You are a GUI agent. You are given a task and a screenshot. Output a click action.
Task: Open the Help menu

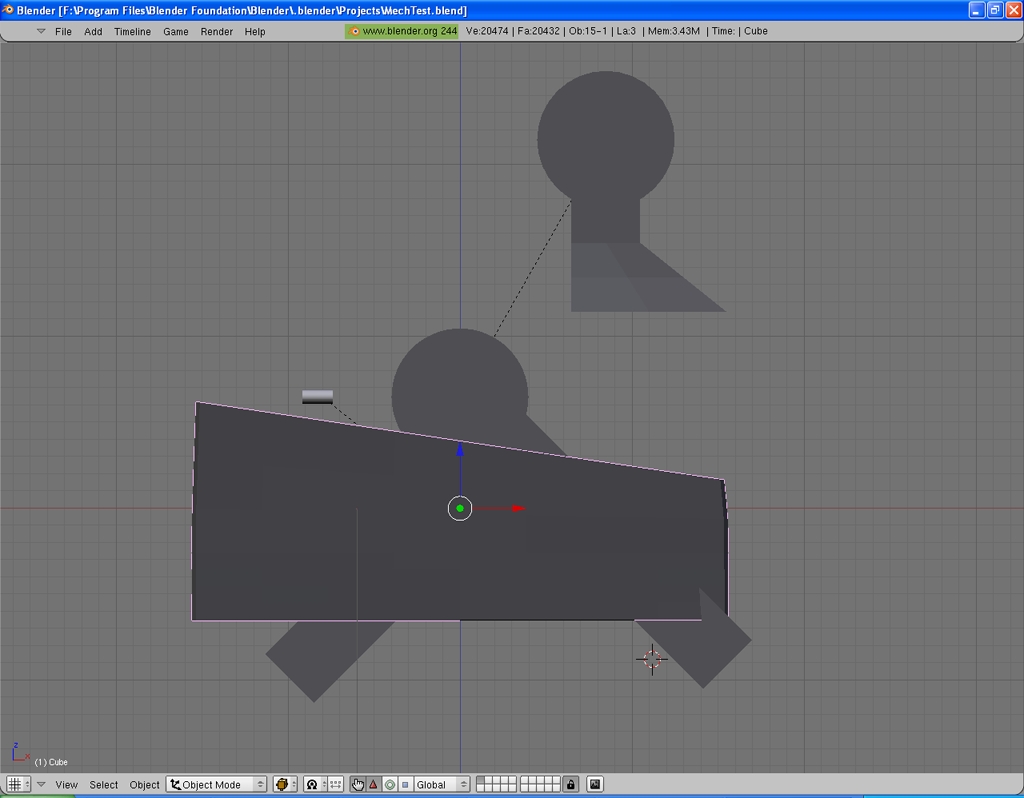(x=255, y=31)
